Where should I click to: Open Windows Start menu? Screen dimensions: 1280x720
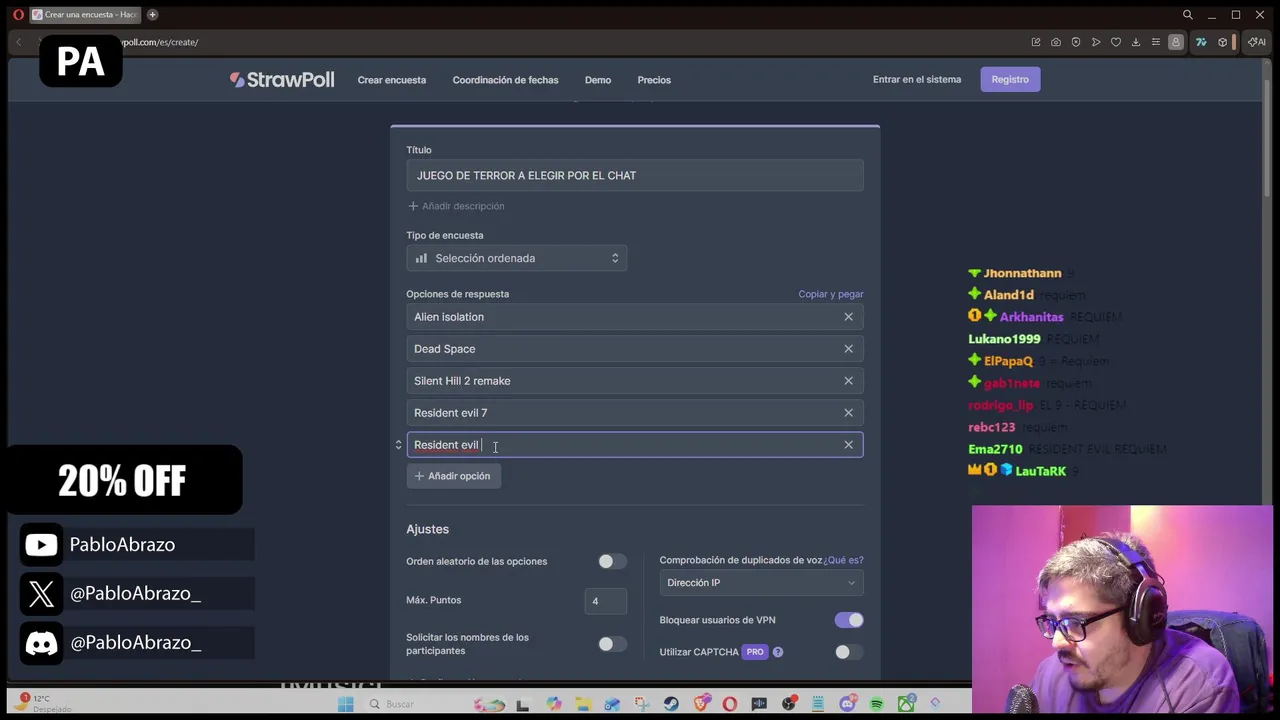click(345, 704)
